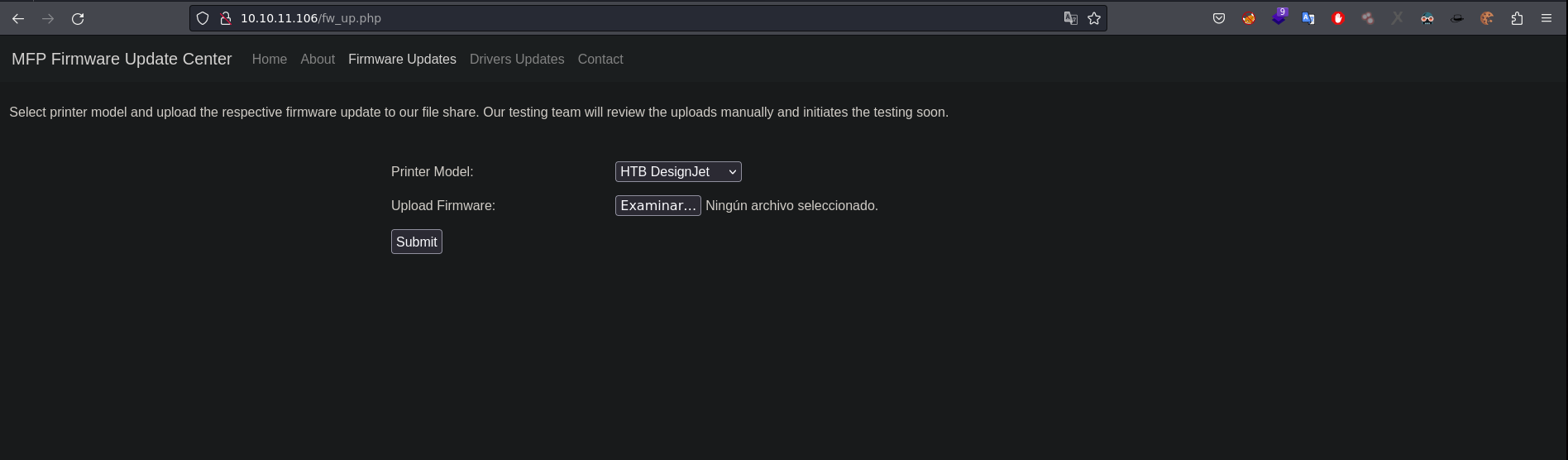This screenshot has width=1568, height=460.
Task: Click the browser back arrow
Action: pyautogui.click(x=18, y=18)
